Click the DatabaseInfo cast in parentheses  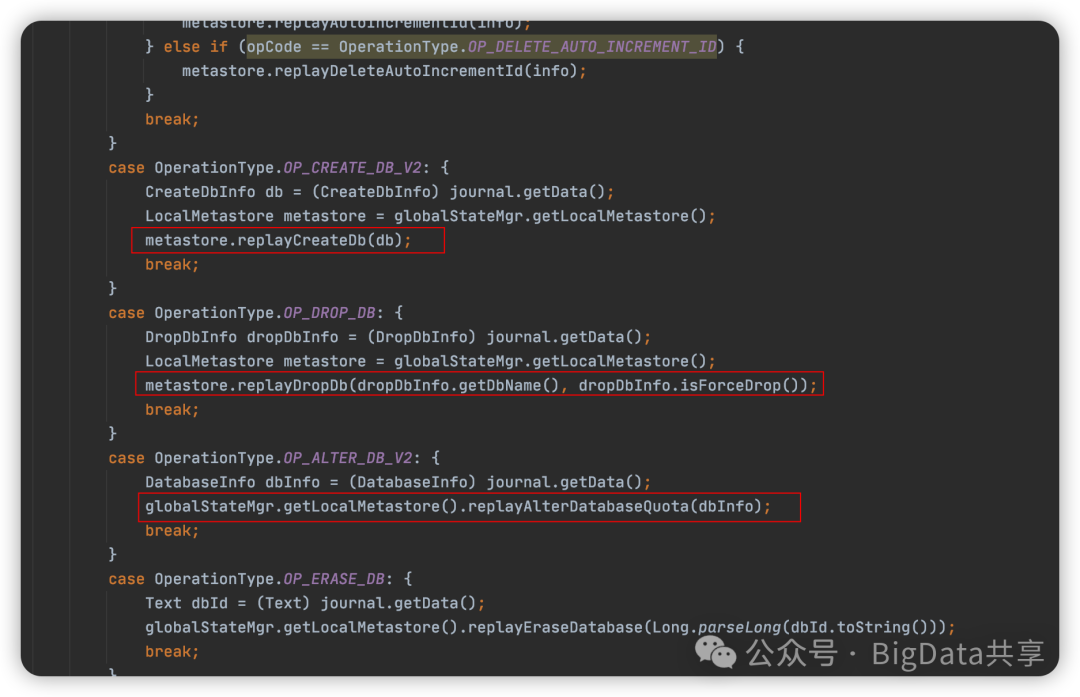point(413,483)
